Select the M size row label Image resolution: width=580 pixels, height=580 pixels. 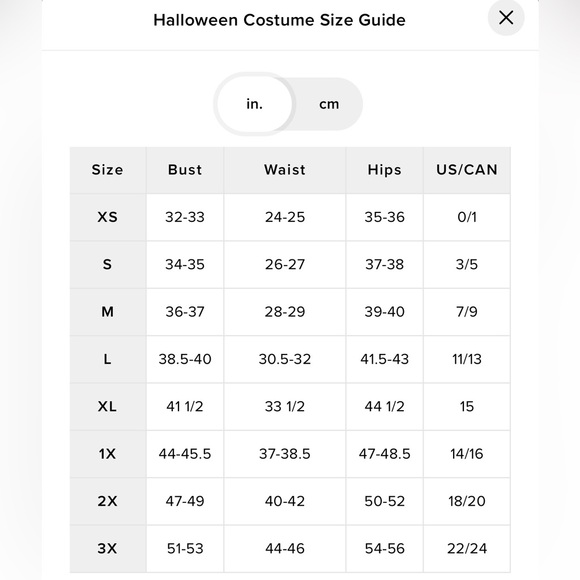point(108,312)
